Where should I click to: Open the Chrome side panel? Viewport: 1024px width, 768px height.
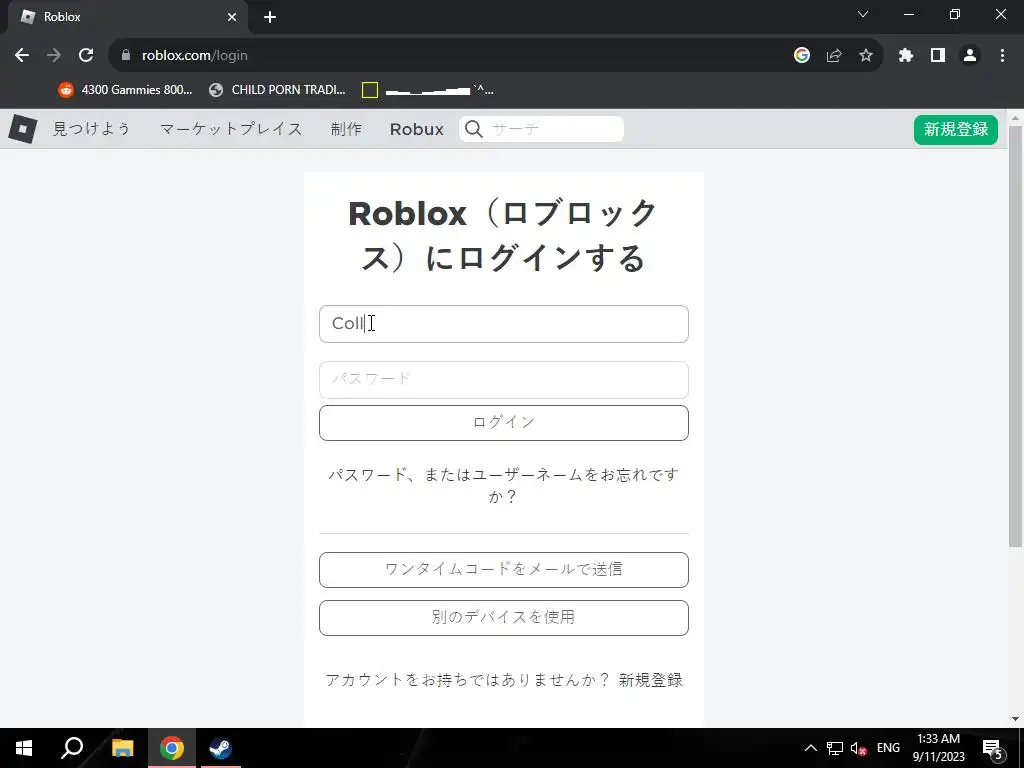pyautogui.click(x=938, y=56)
